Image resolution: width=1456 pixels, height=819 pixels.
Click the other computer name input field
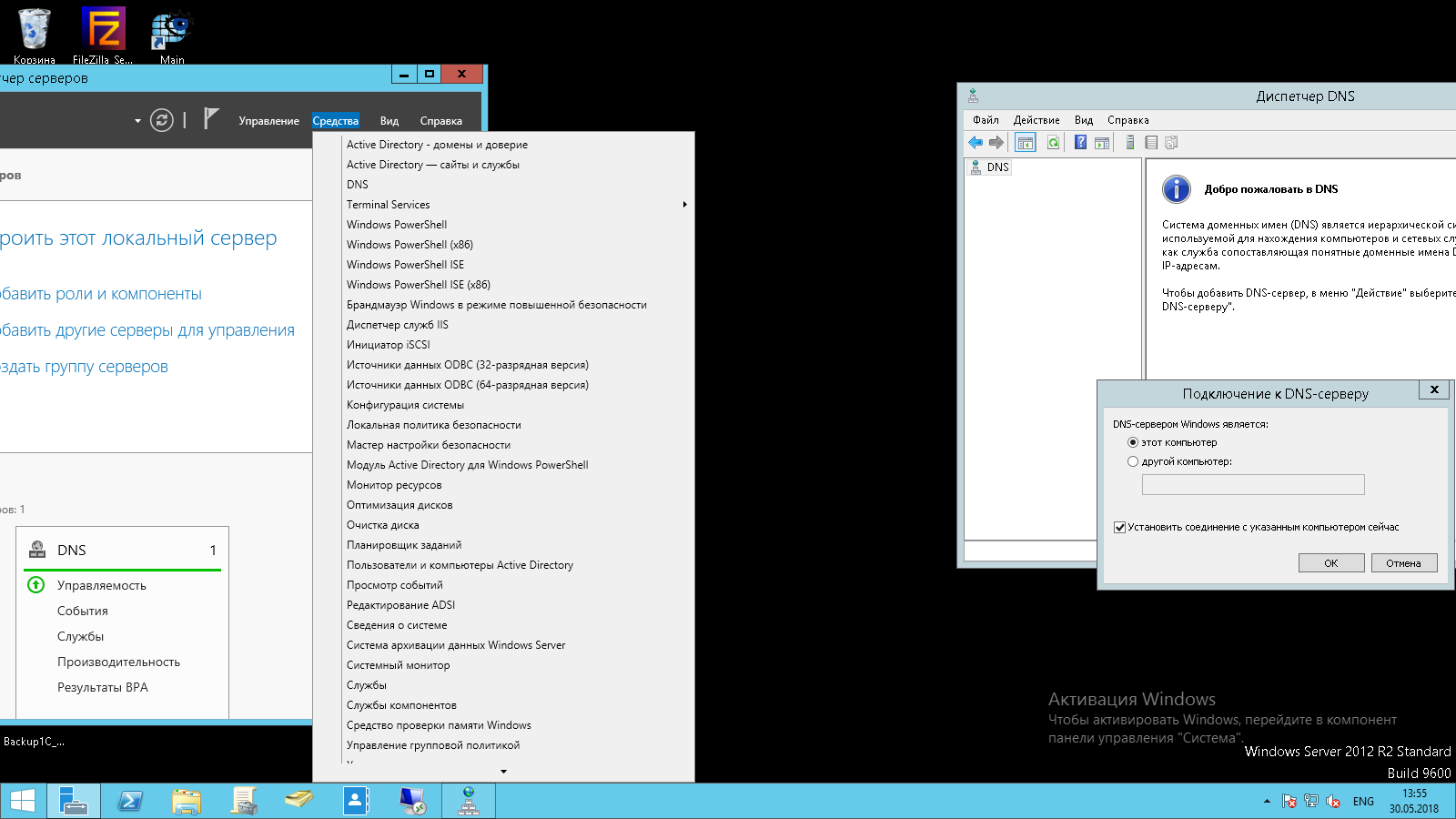click(x=1253, y=484)
